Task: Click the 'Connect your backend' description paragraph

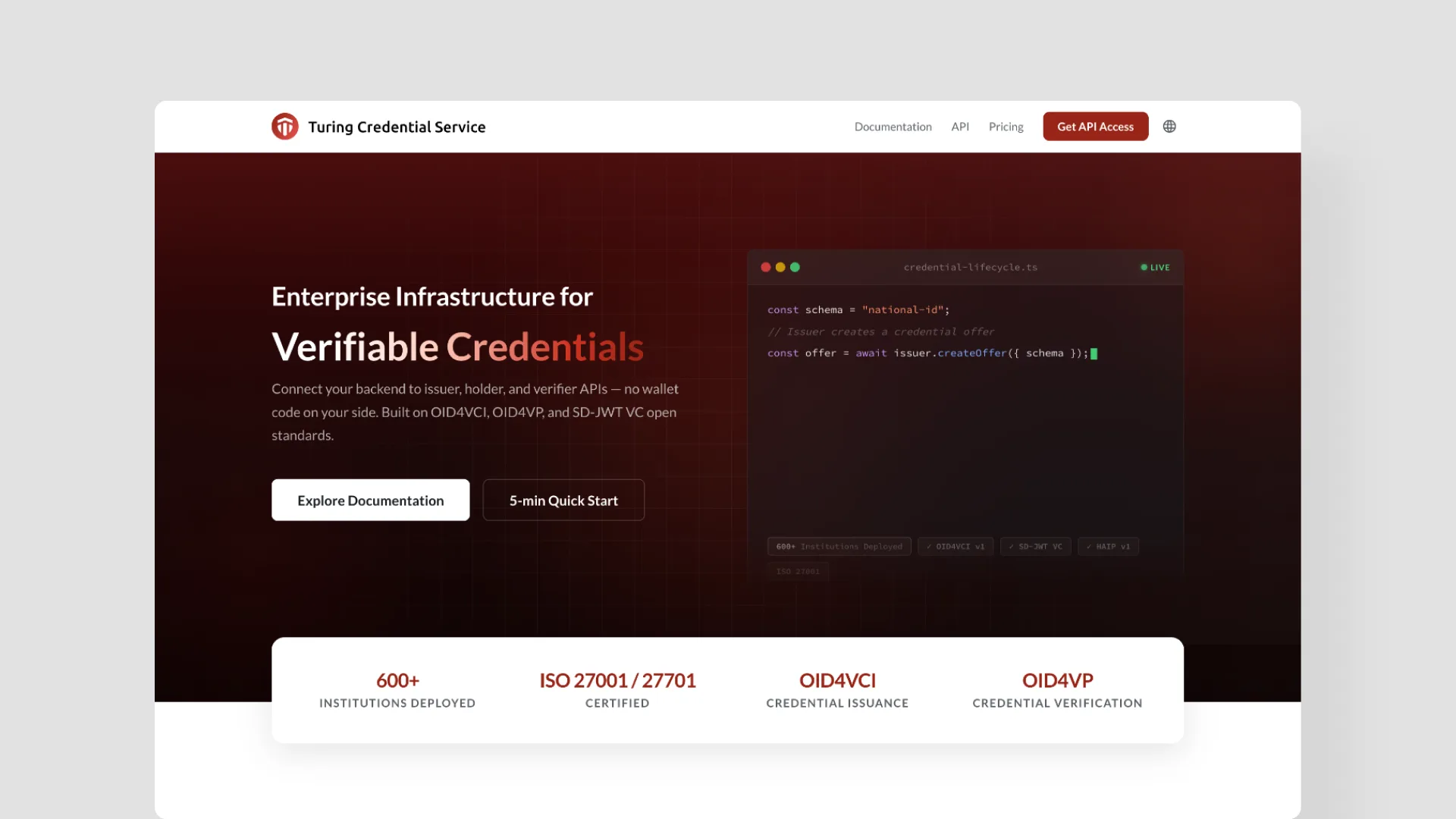Action: (475, 412)
